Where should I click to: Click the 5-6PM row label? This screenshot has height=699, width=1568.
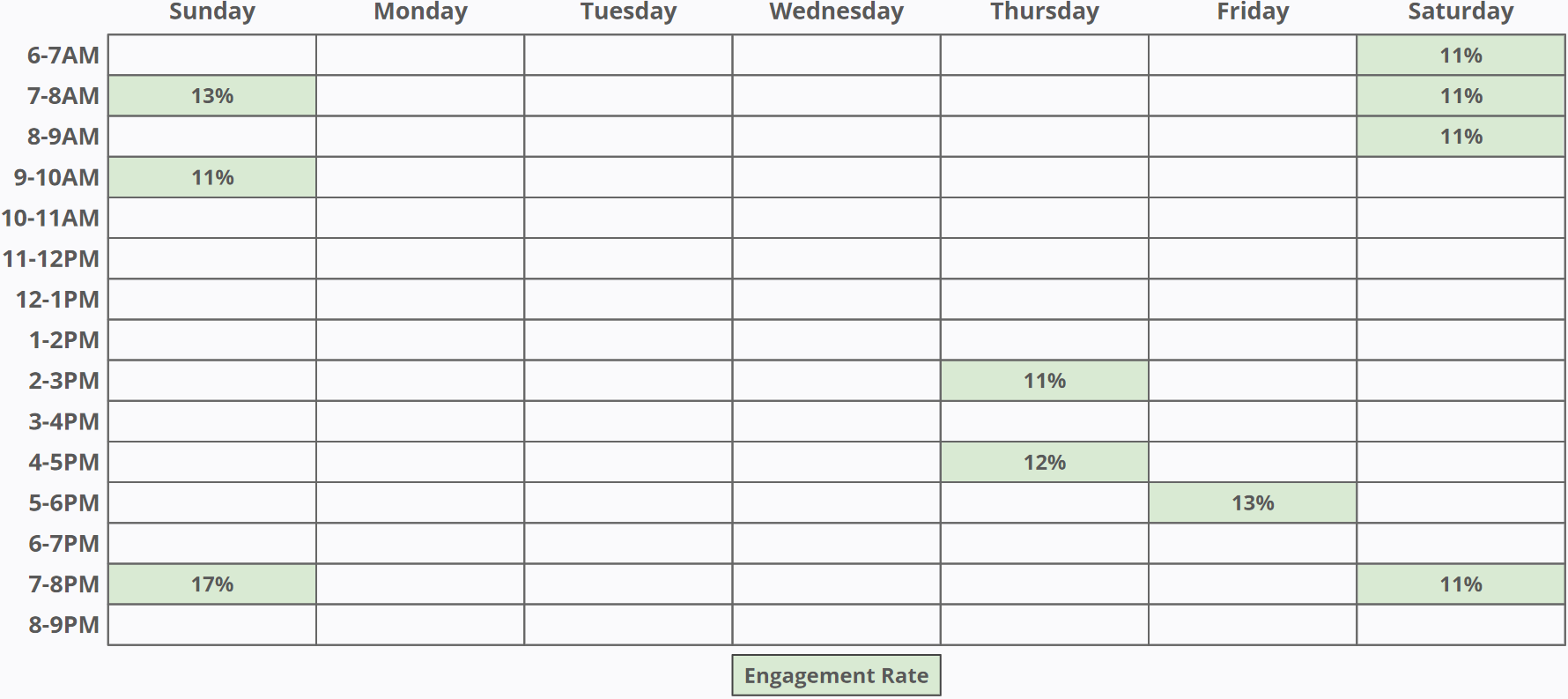pyautogui.click(x=63, y=503)
